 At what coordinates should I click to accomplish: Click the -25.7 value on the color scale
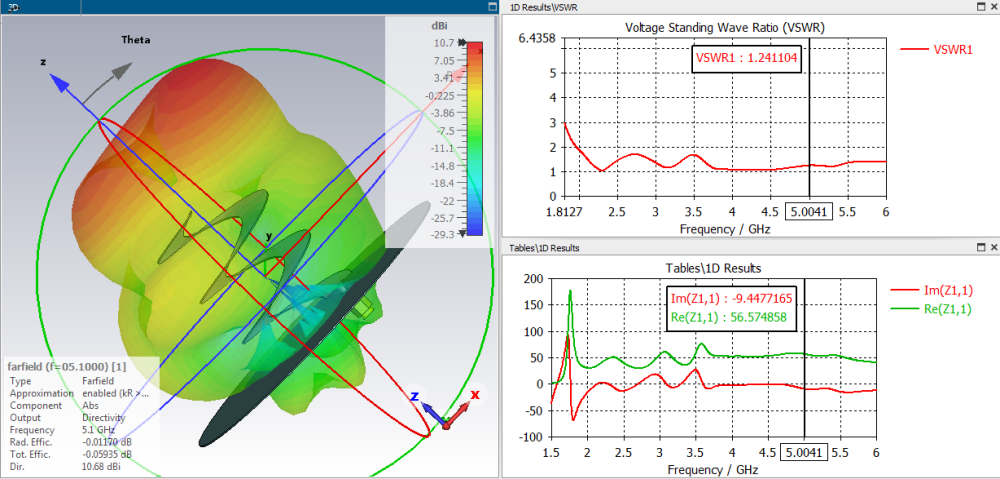[443, 218]
